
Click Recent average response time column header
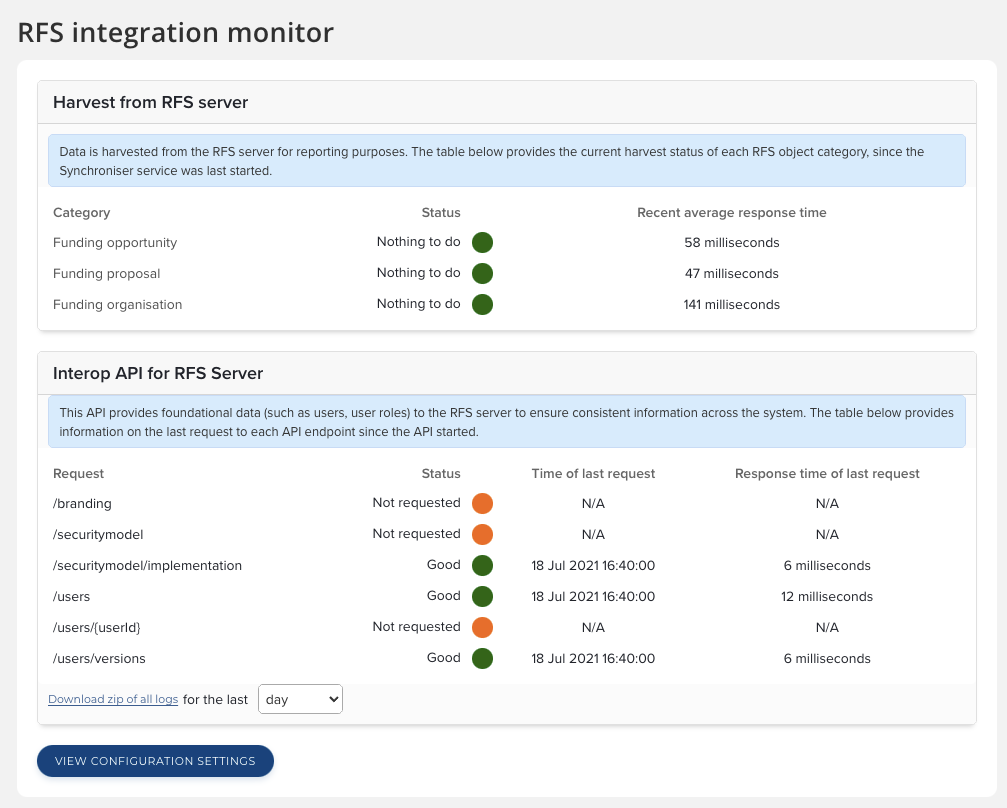[731, 213]
